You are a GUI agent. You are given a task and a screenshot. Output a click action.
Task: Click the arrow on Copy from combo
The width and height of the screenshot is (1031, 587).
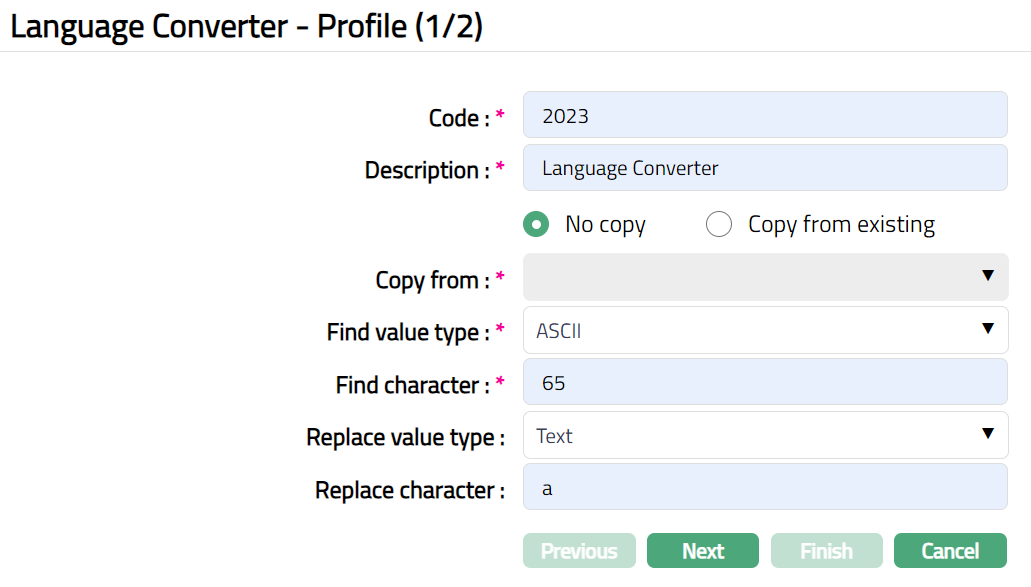(988, 276)
